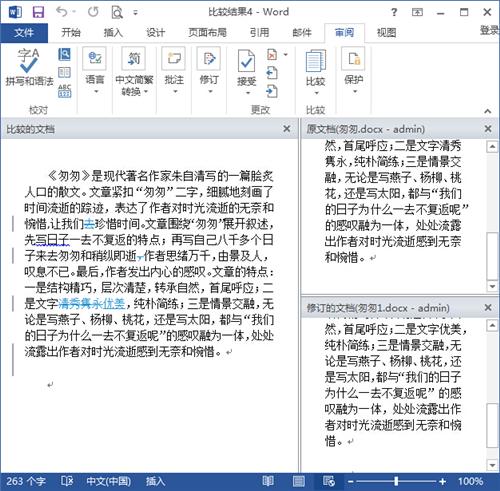
Task: Click the Reject change icon
Action: (272, 54)
